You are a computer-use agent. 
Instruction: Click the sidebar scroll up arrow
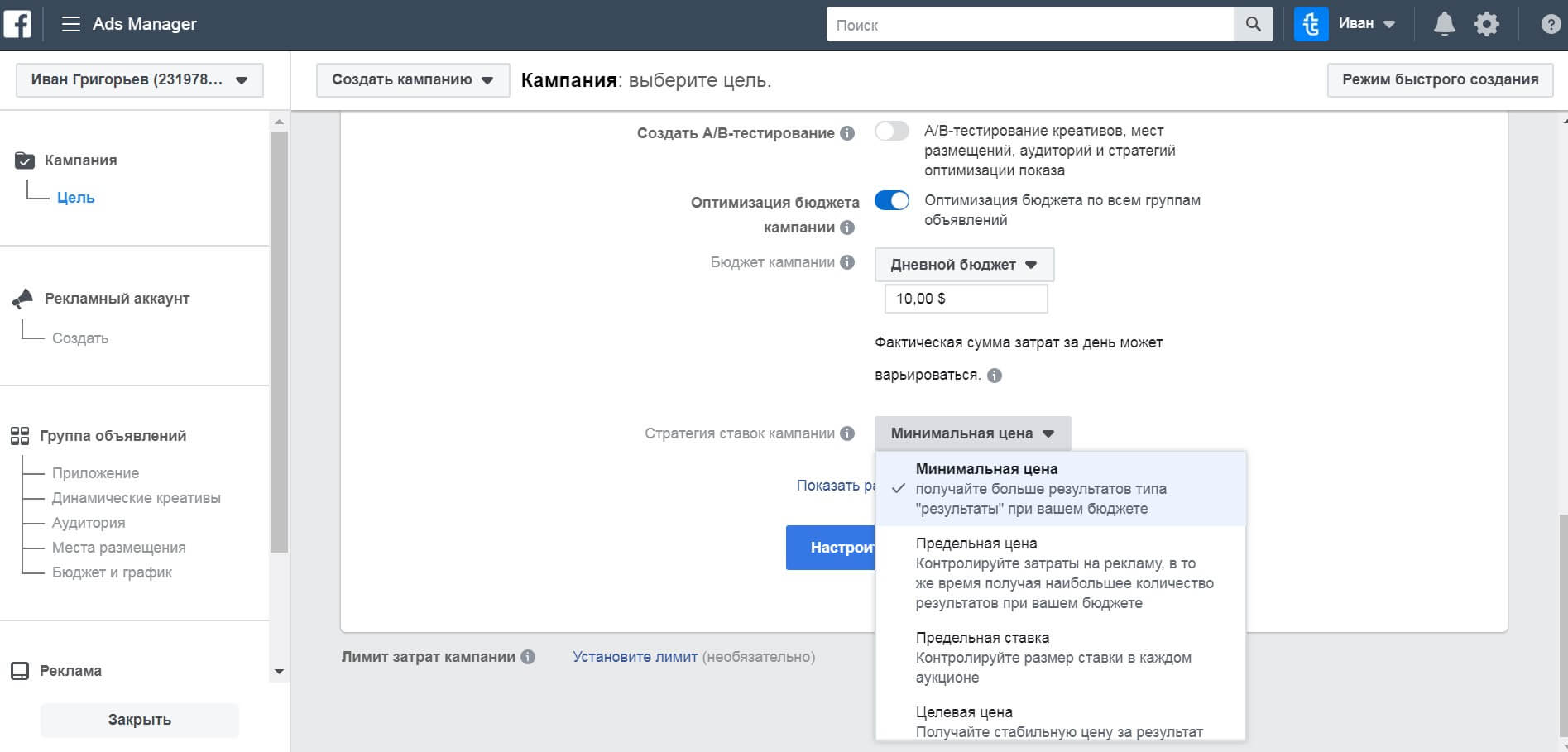(x=279, y=122)
